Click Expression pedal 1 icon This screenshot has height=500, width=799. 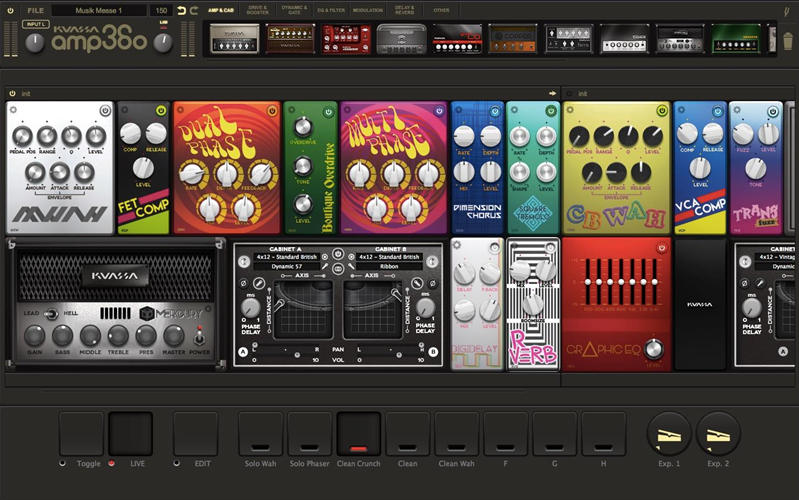pyautogui.click(x=669, y=434)
